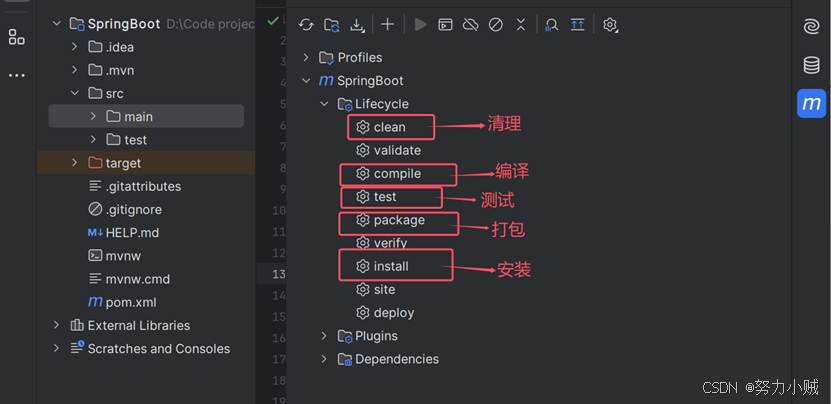Open more tool windows ellipsis in sidebar
Image resolution: width=831 pixels, height=404 pixels.
click(16, 75)
